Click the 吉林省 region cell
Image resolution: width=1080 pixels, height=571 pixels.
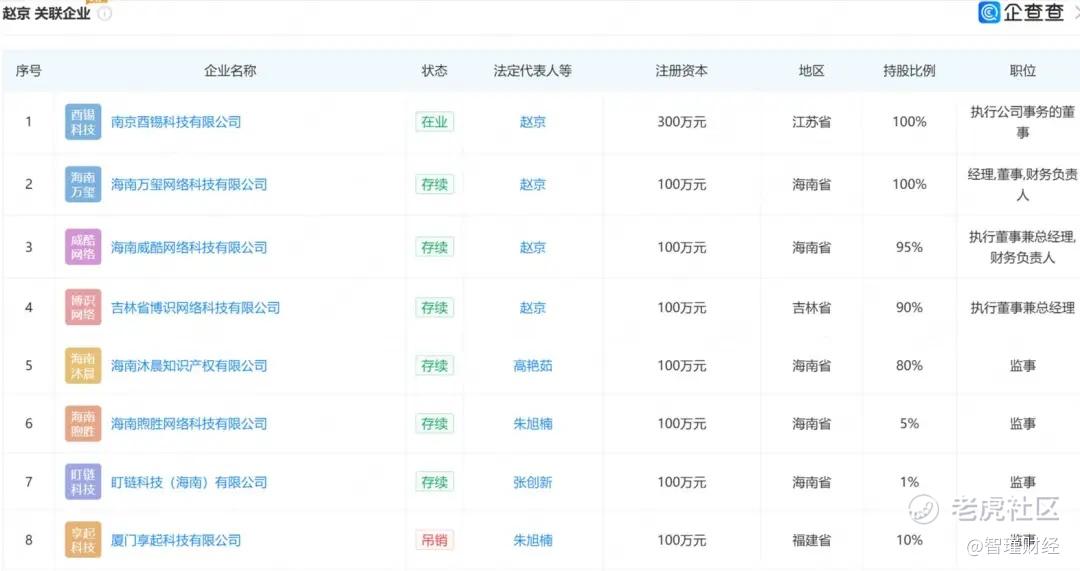click(x=811, y=307)
